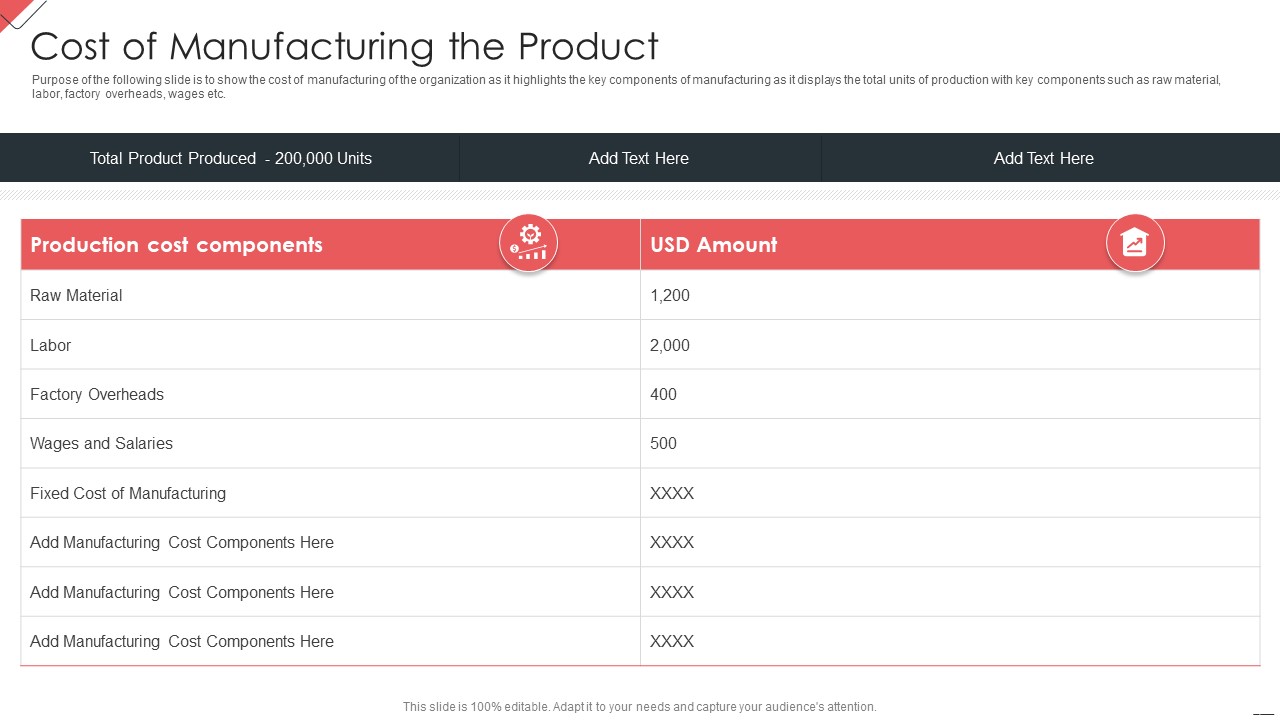Image resolution: width=1280 pixels, height=720 pixels.
Task: Click the house with arrow USD amount icon
Action: pyautogui.click(x=1135, y=243)
